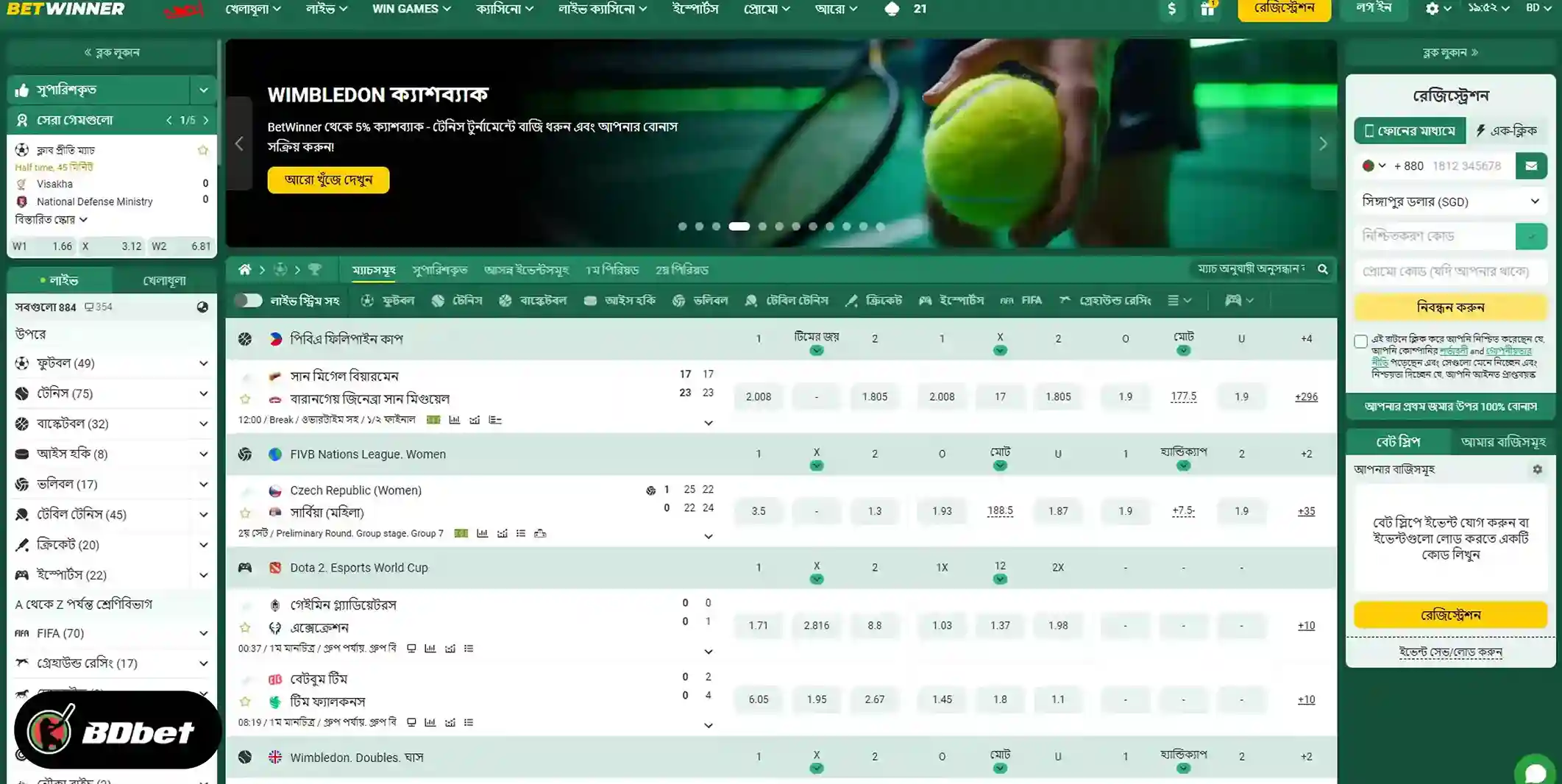This screenshot has height=784, width=1562.
Task: Open the সিঙ্গাপুর ডলার (SGD) currency dropdown
Action: (x=1450, y=202)
